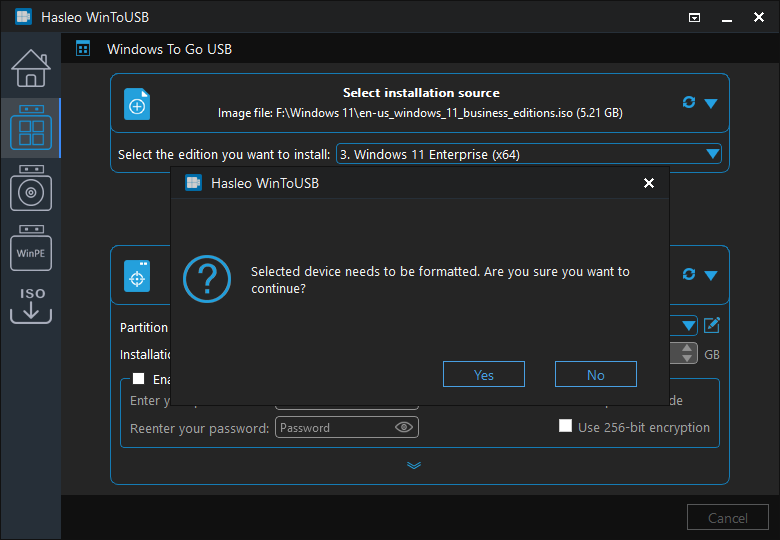Expand more options with double chevron
Image resolution: width=780 pixels, height=540 pixels.
tap(414, 465)
